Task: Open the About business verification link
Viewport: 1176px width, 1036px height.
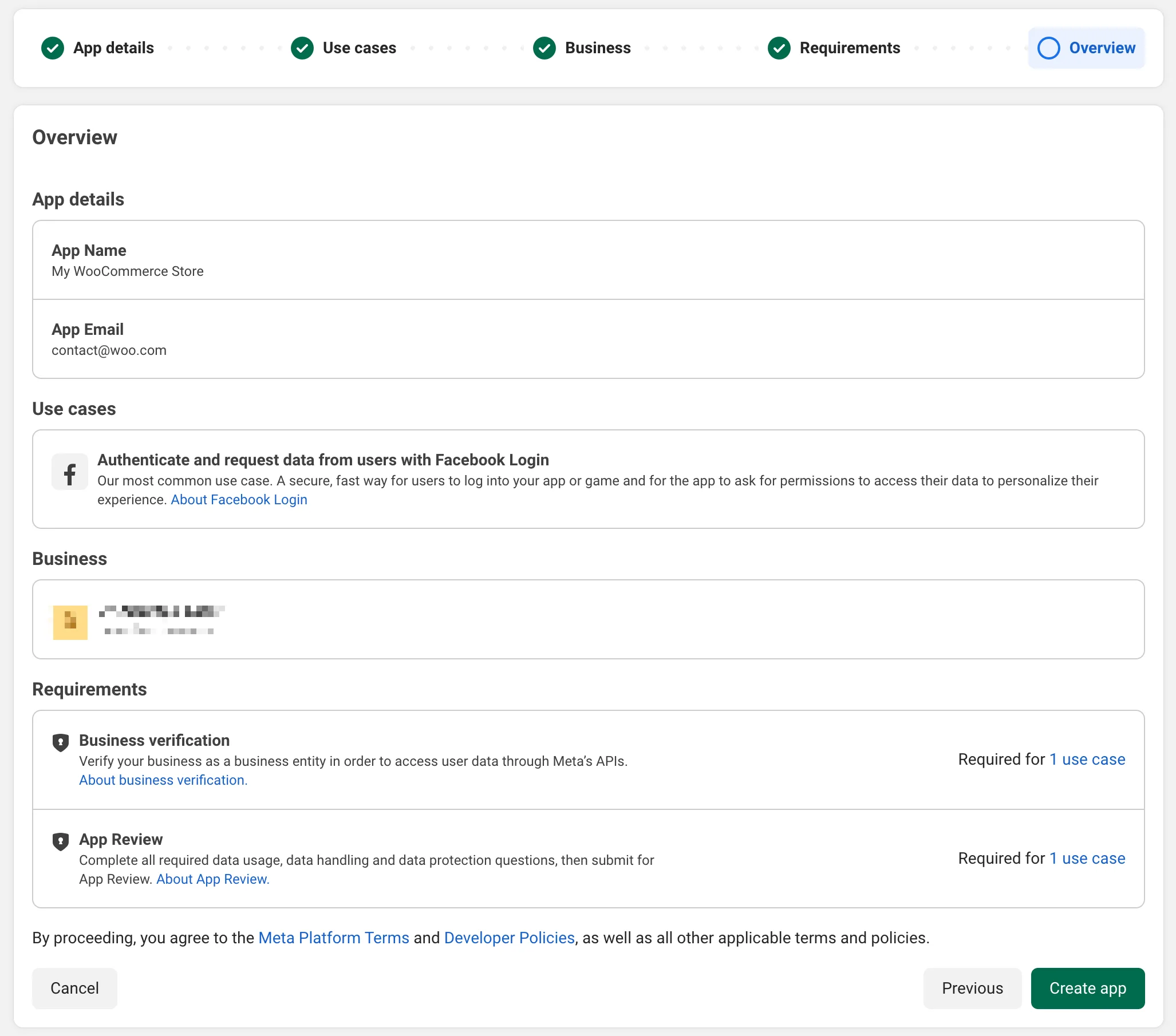Action: [163, 780]
